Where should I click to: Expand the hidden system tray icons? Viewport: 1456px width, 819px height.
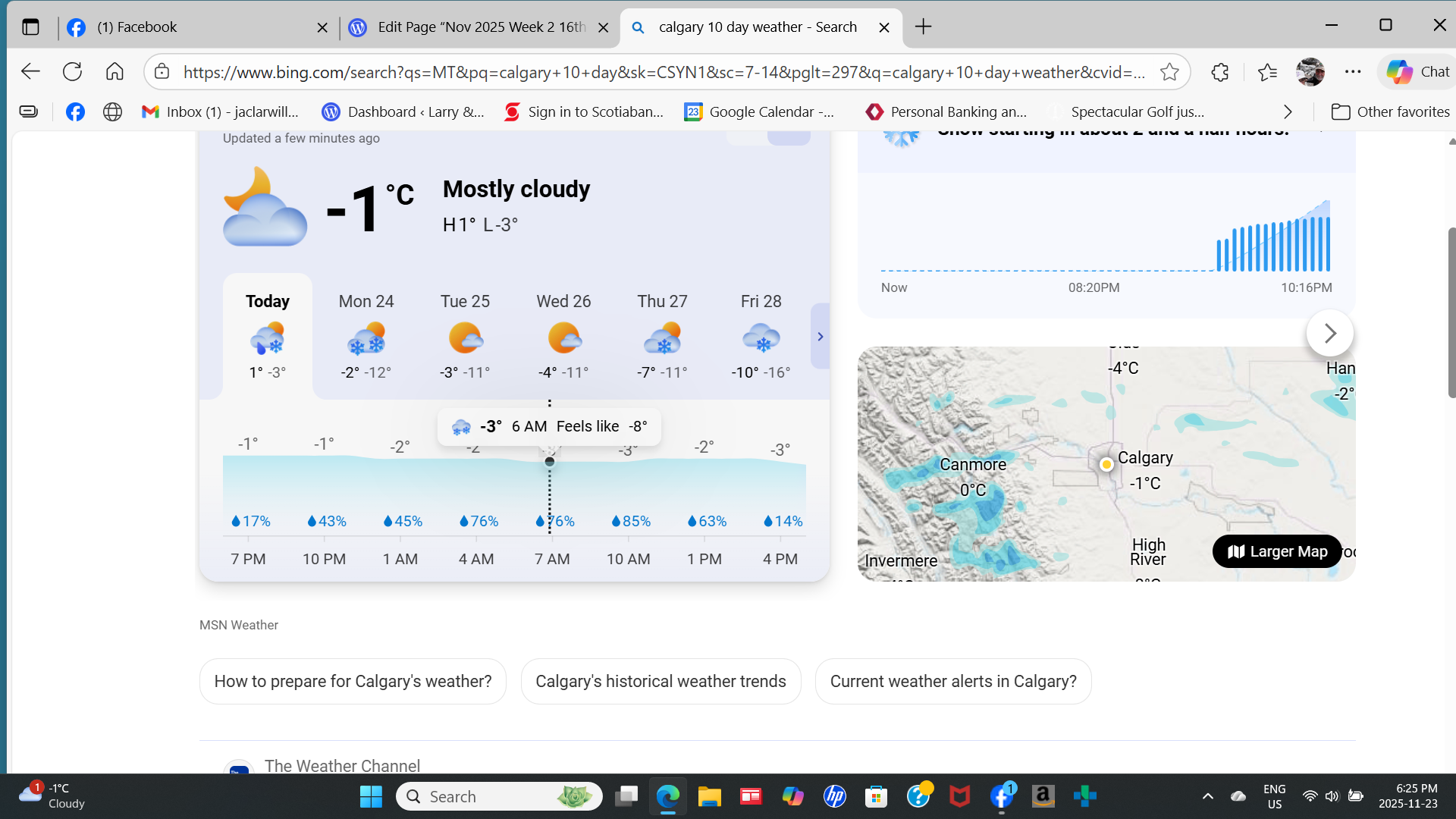point(1207,796)
